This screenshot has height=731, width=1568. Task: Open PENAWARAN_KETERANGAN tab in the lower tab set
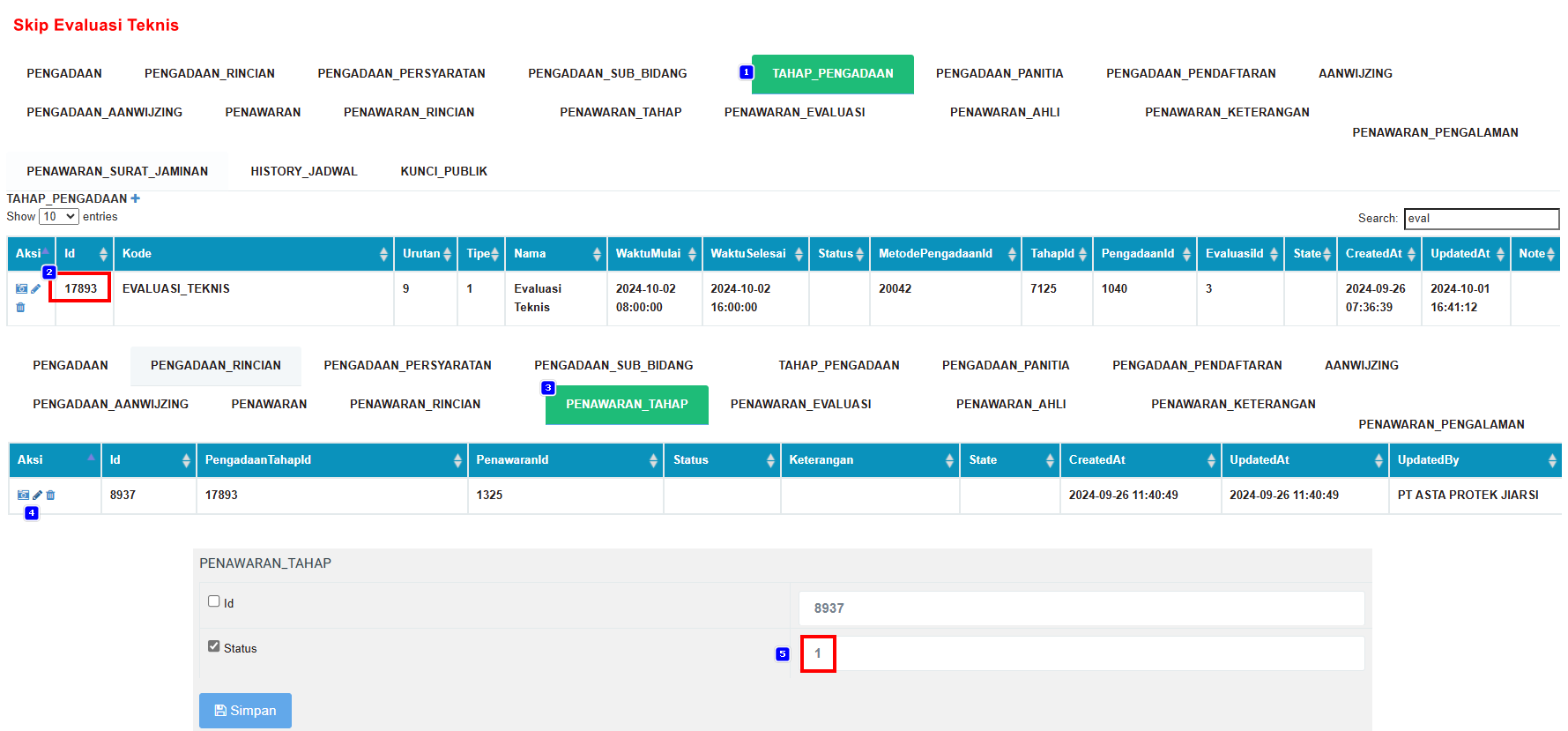click(x=1233, y=405)
